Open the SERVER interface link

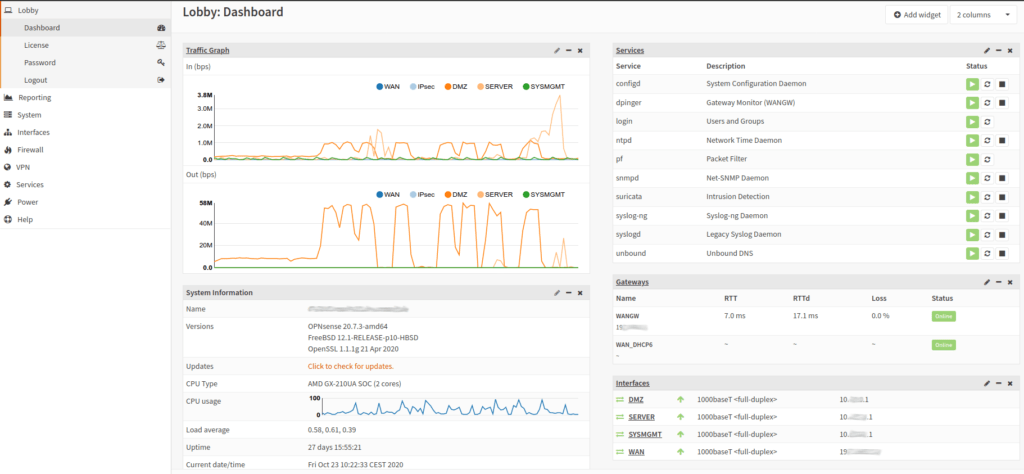pos(641,417)
